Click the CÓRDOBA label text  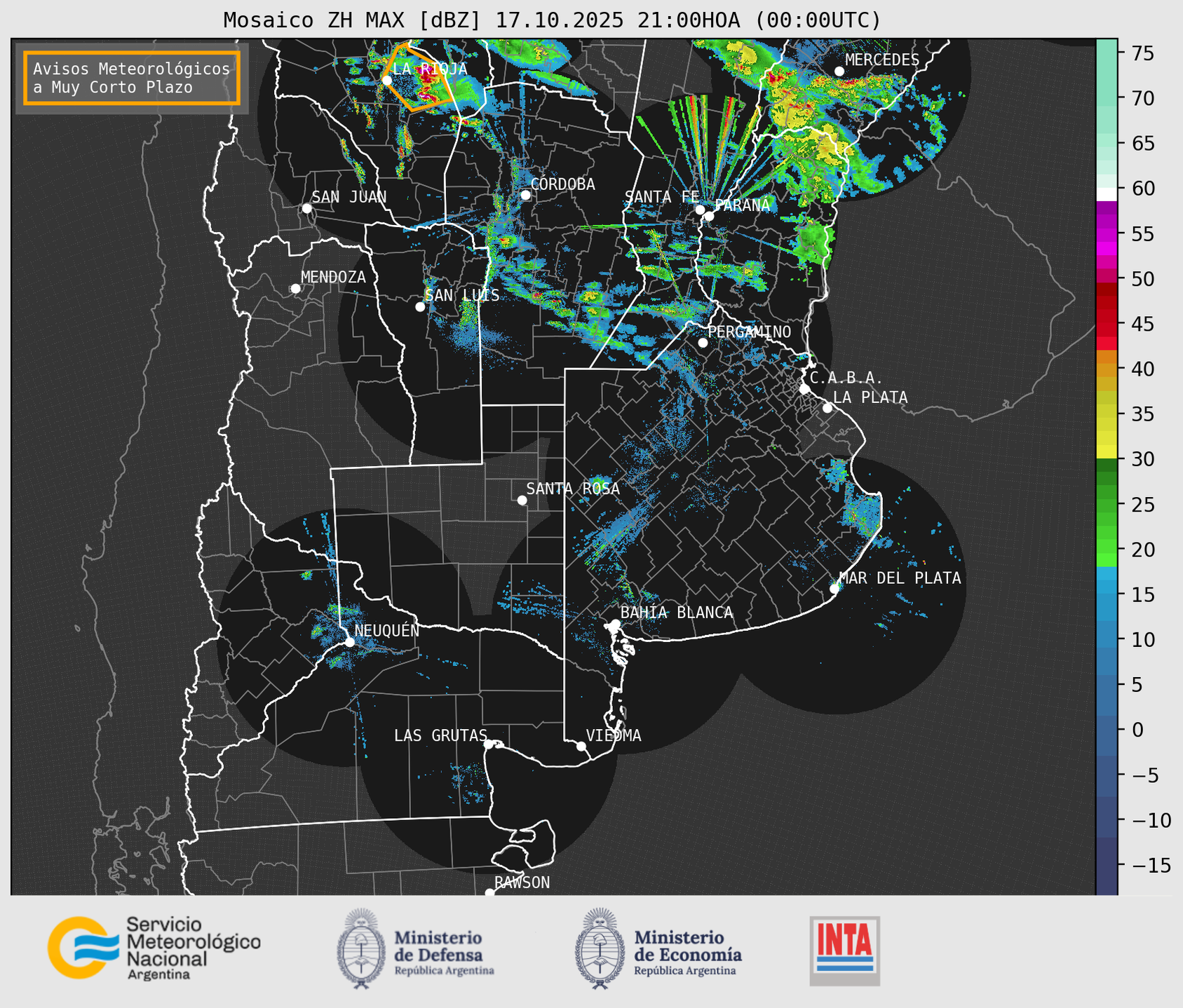[563, 184]
